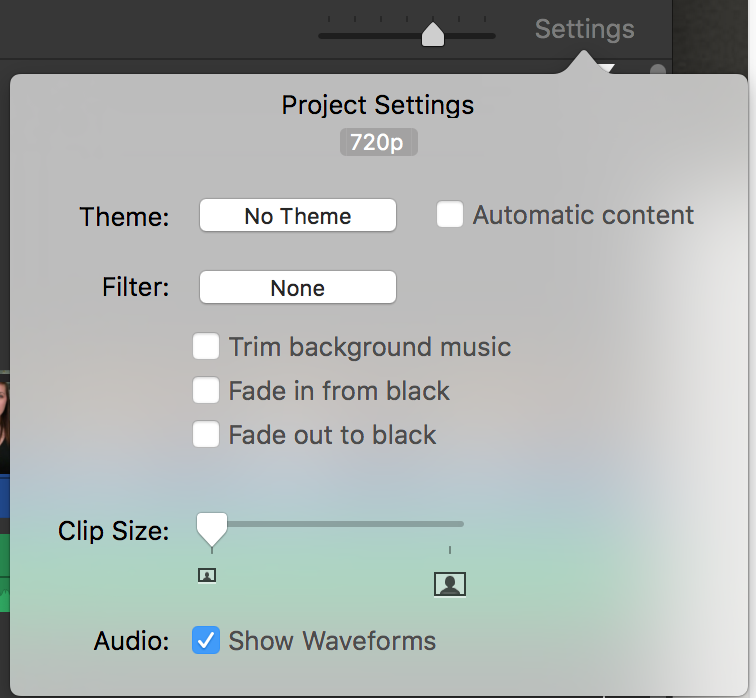Disable Show Waveforms checkbox

(x=206, y=640)
